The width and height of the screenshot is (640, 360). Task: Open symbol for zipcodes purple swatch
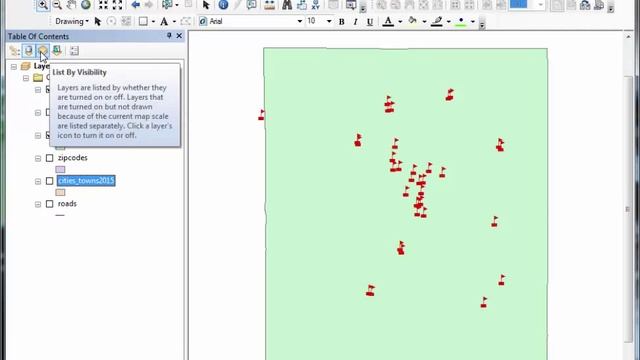tap(60, 169)
